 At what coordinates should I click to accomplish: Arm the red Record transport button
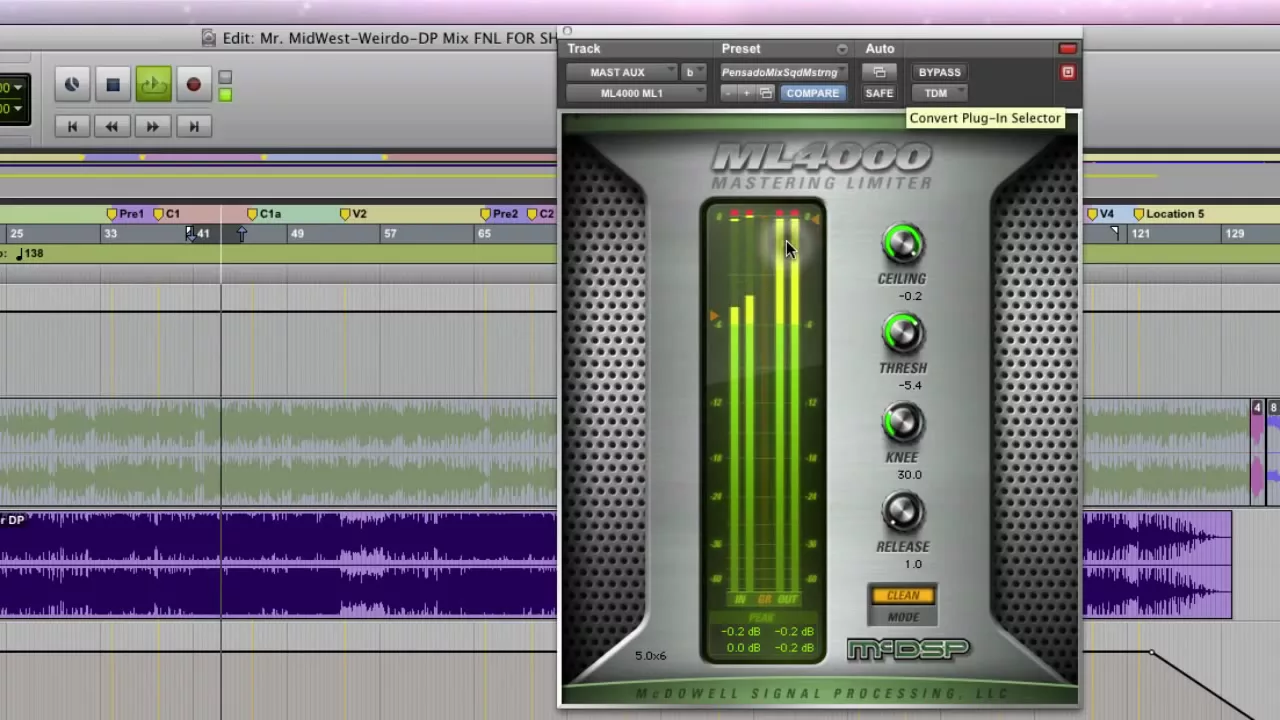point(194,85)
